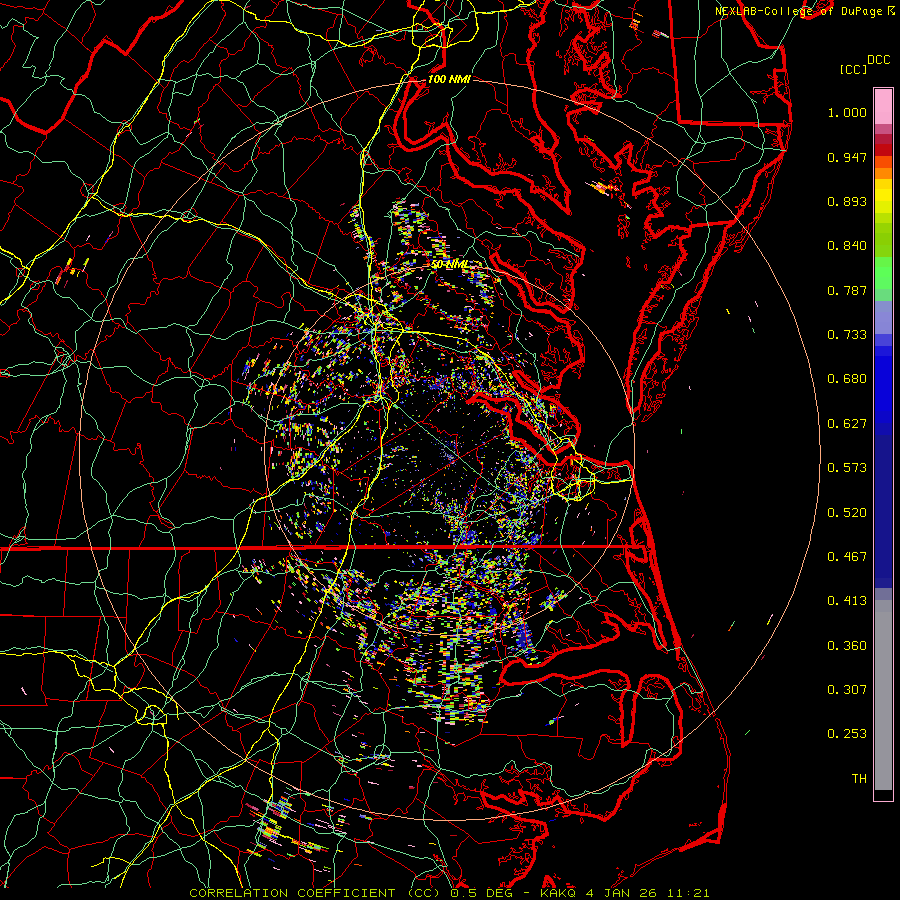Click the 1.000 legend value

(x=847, y=113)
